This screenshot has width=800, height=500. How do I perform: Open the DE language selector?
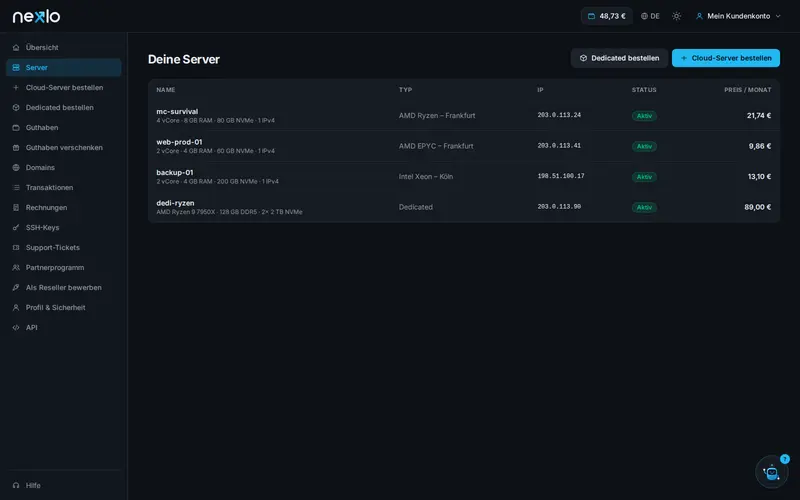650,16
